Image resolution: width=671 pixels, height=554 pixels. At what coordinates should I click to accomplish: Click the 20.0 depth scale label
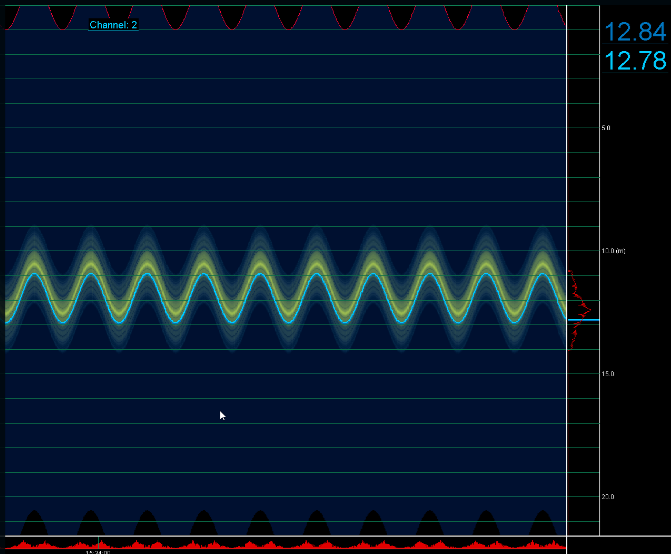pos(608,497)
